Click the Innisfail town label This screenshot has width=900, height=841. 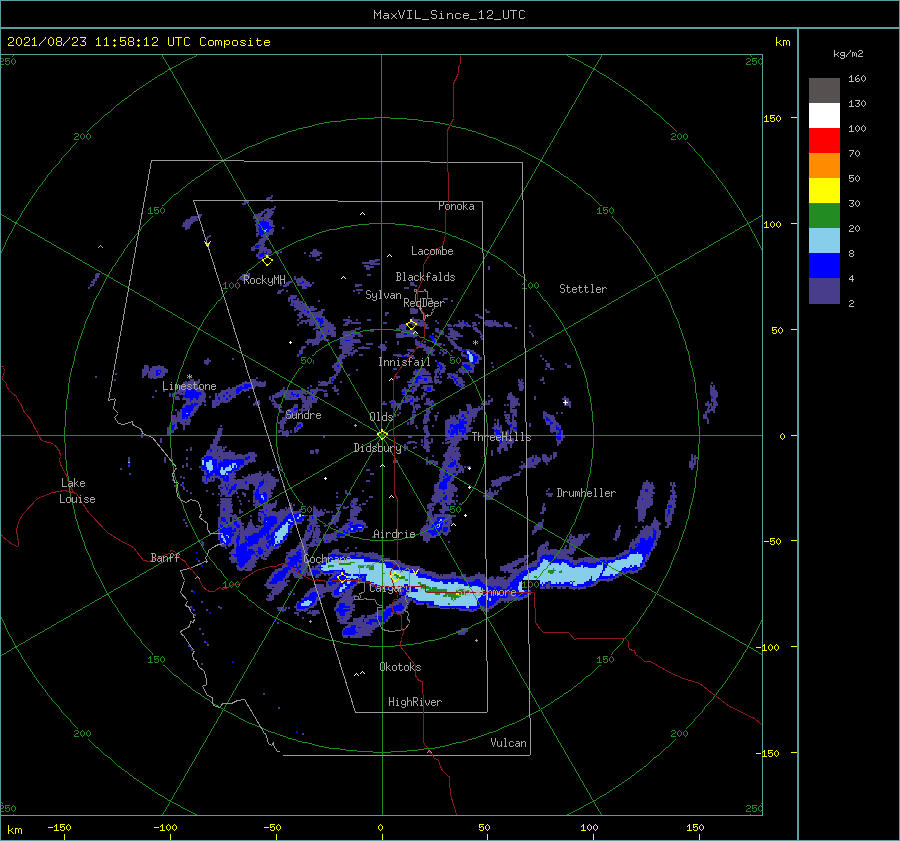[x=404, y=362]
